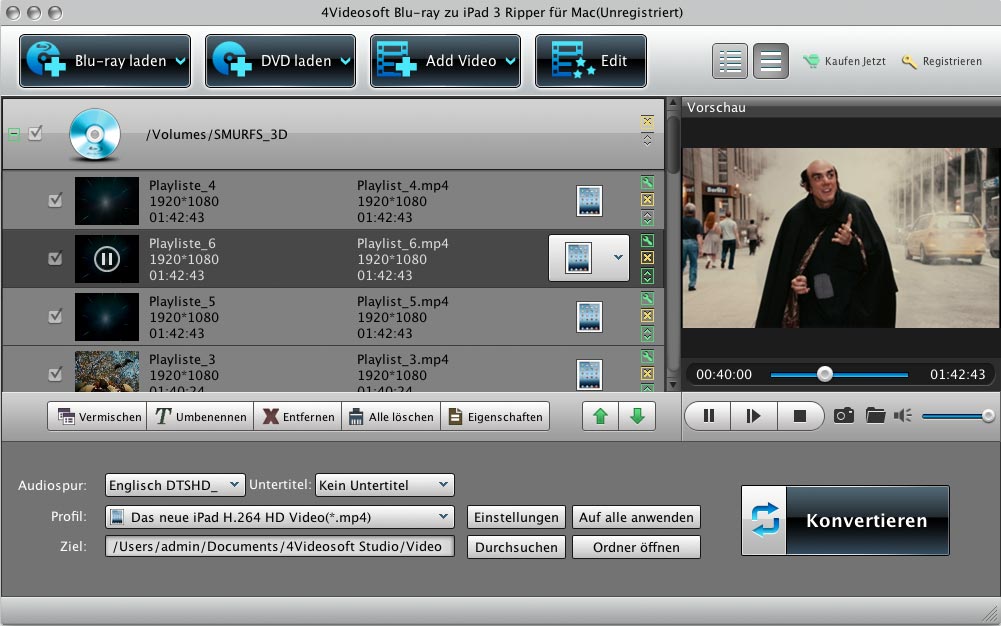Switch to the detailed list view icon
Image resolution: width=1001 pixels, height=626 pixels.
[731, 61]
